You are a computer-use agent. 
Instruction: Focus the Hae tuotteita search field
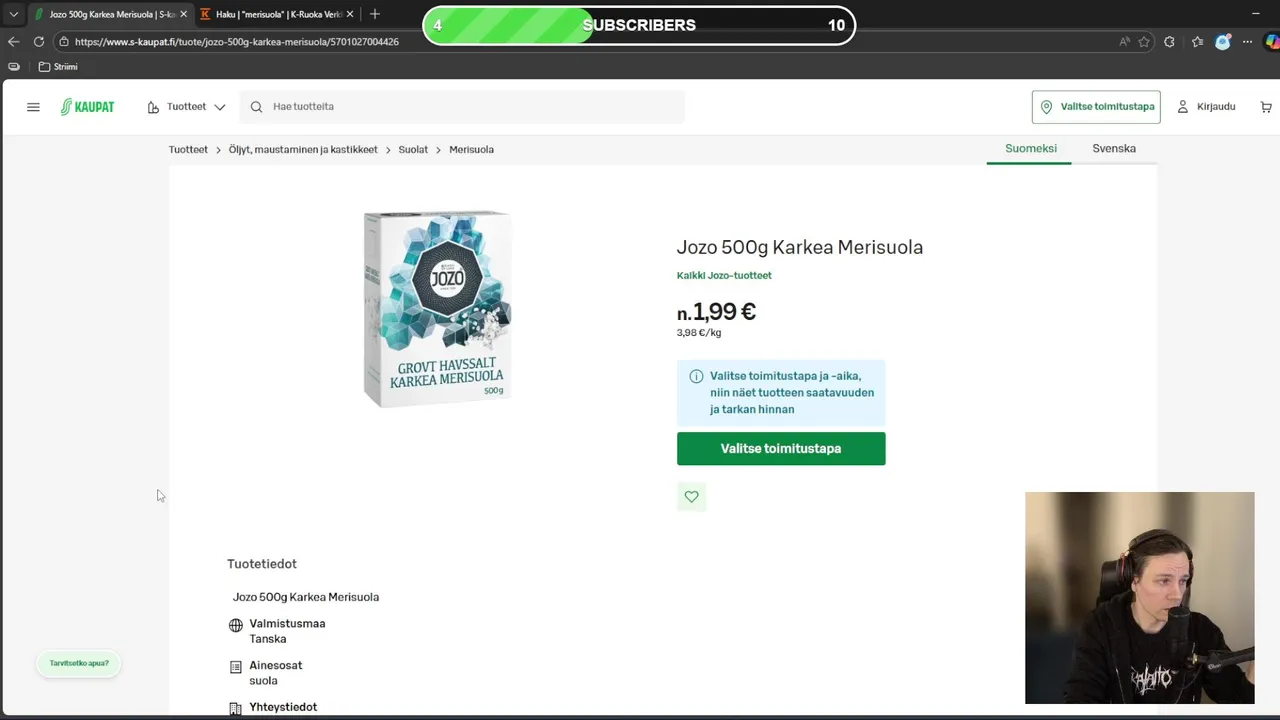(462, 107)
